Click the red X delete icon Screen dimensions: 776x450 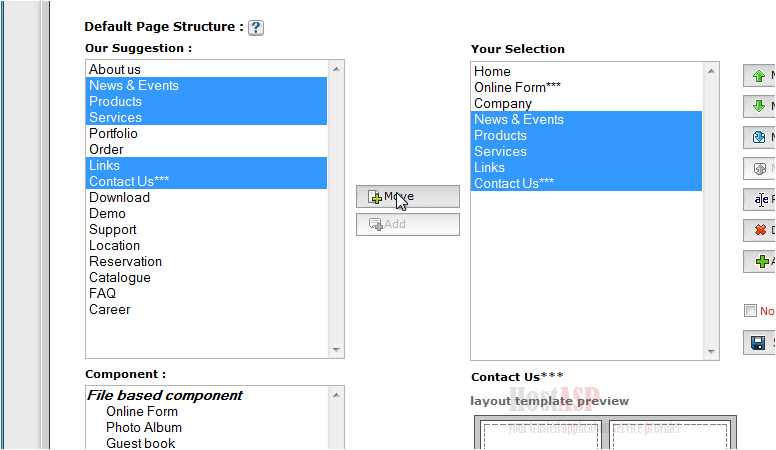point(760,230)
